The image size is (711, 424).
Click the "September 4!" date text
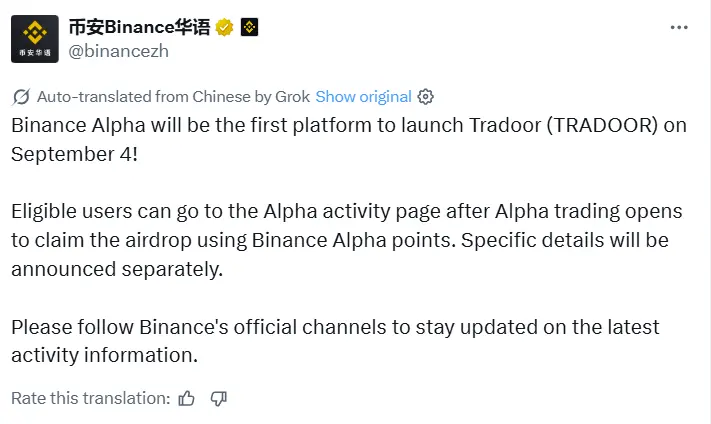click(70, 154)
